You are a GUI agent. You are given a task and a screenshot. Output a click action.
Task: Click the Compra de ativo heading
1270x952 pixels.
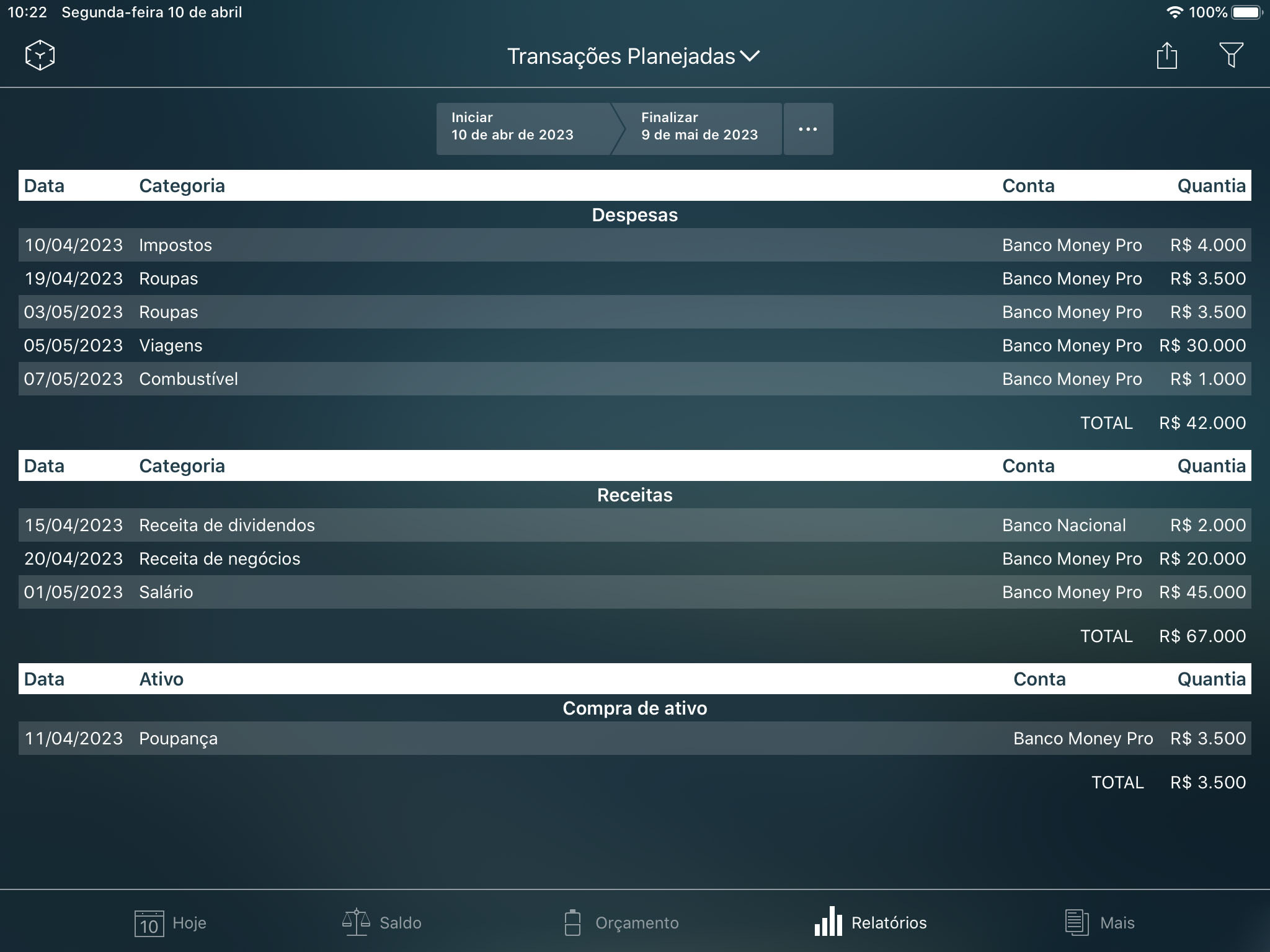point(635,708)
